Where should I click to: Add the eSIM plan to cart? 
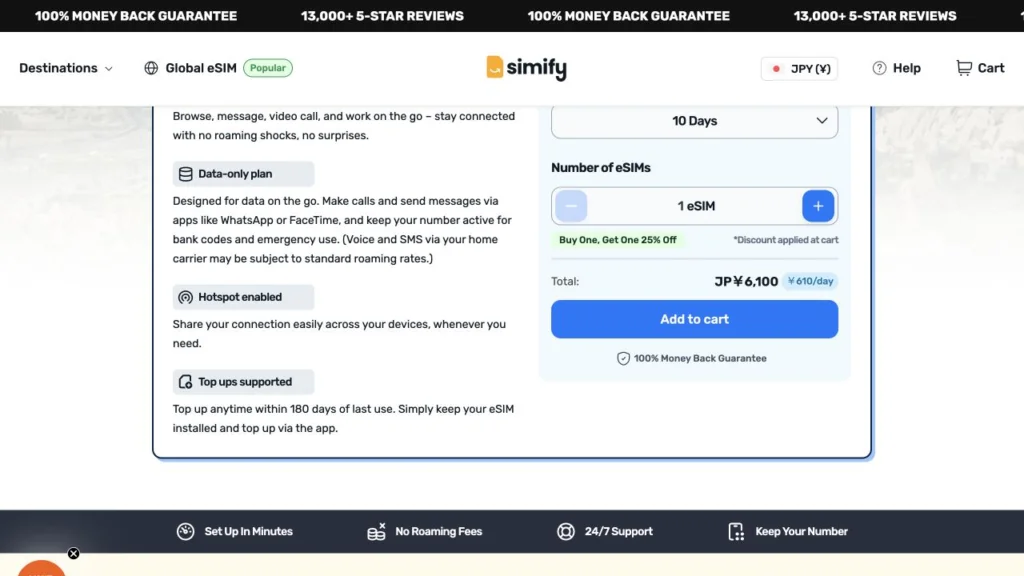[694, 319]
